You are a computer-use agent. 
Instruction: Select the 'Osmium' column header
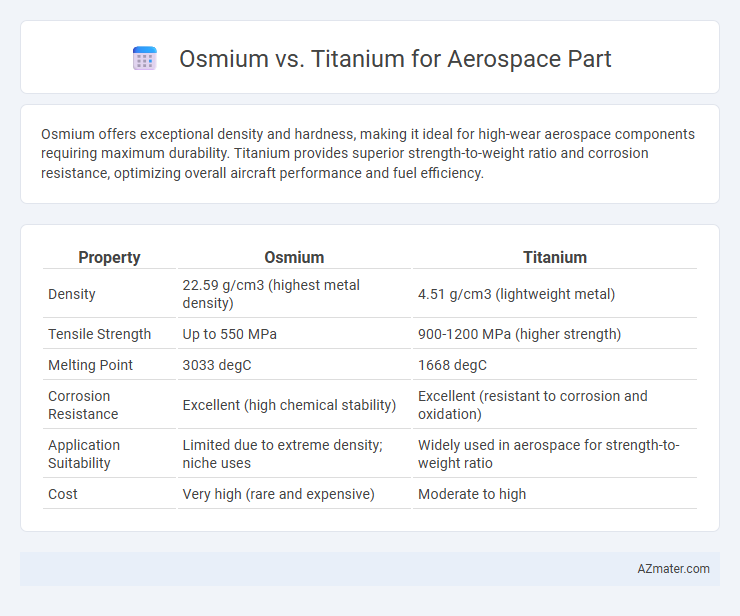[x=294, y=257]
